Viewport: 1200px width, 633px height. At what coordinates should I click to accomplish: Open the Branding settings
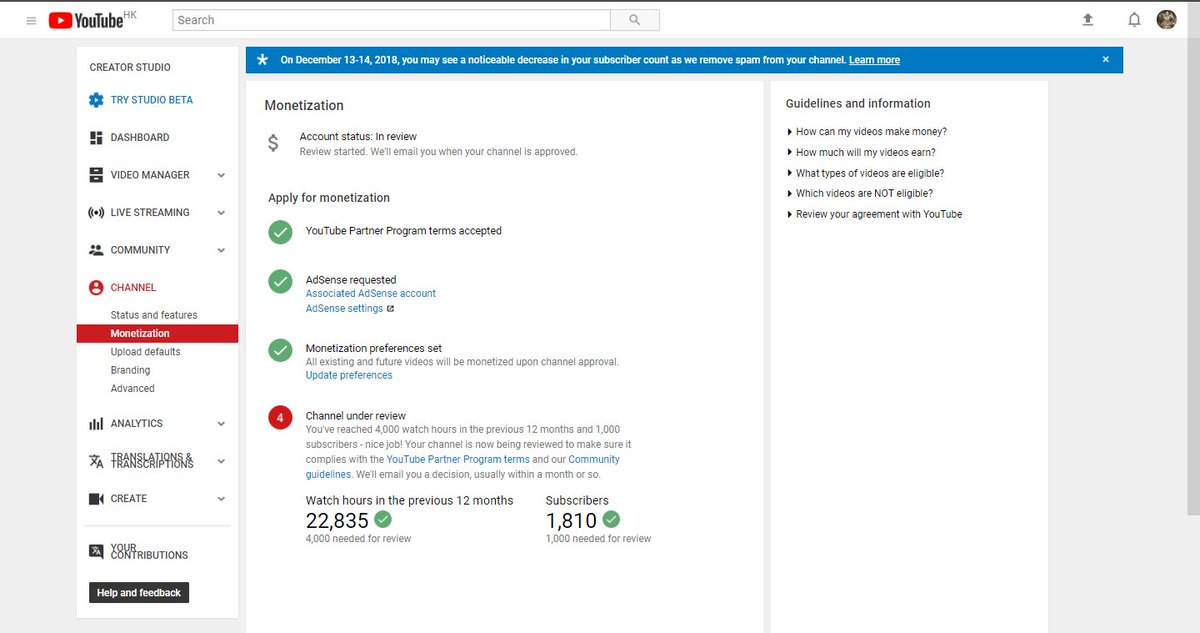(x=130, y=370)
